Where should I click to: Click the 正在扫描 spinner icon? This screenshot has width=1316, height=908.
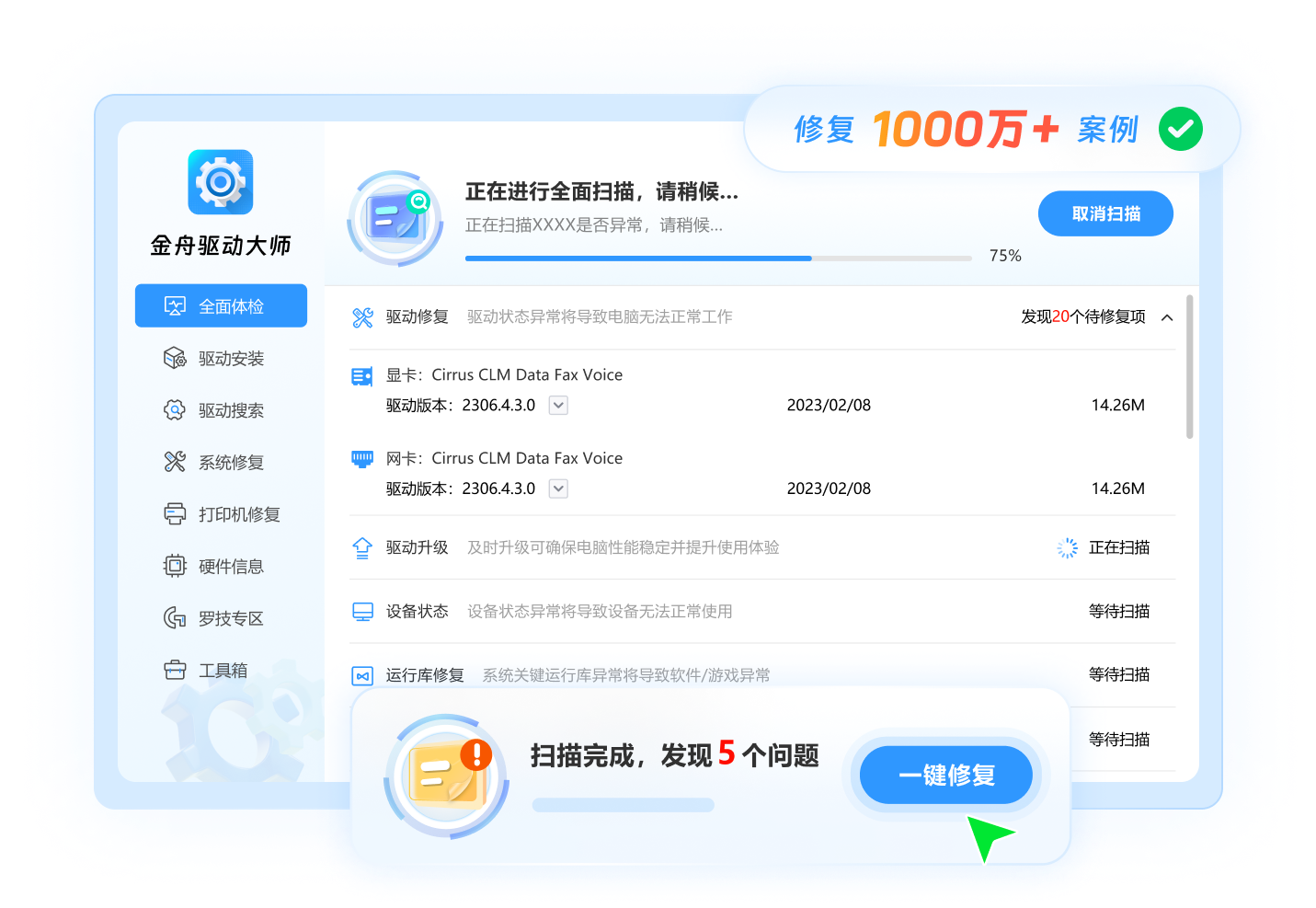coord(1067,548)
